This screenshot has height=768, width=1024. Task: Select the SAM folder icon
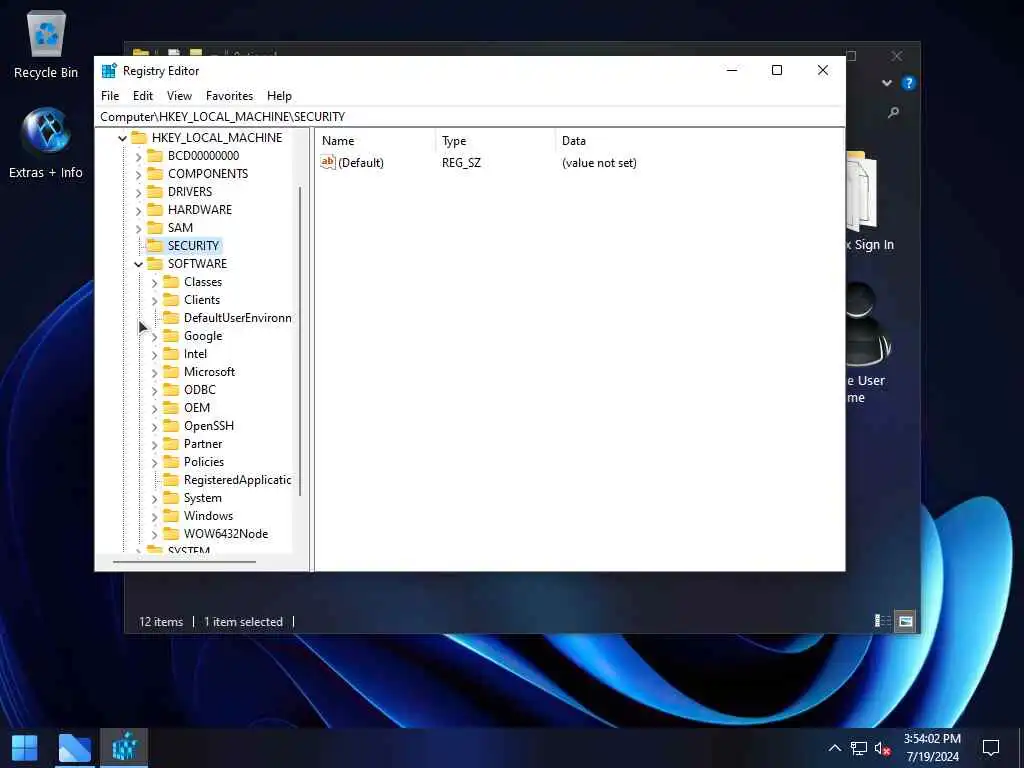155,227
